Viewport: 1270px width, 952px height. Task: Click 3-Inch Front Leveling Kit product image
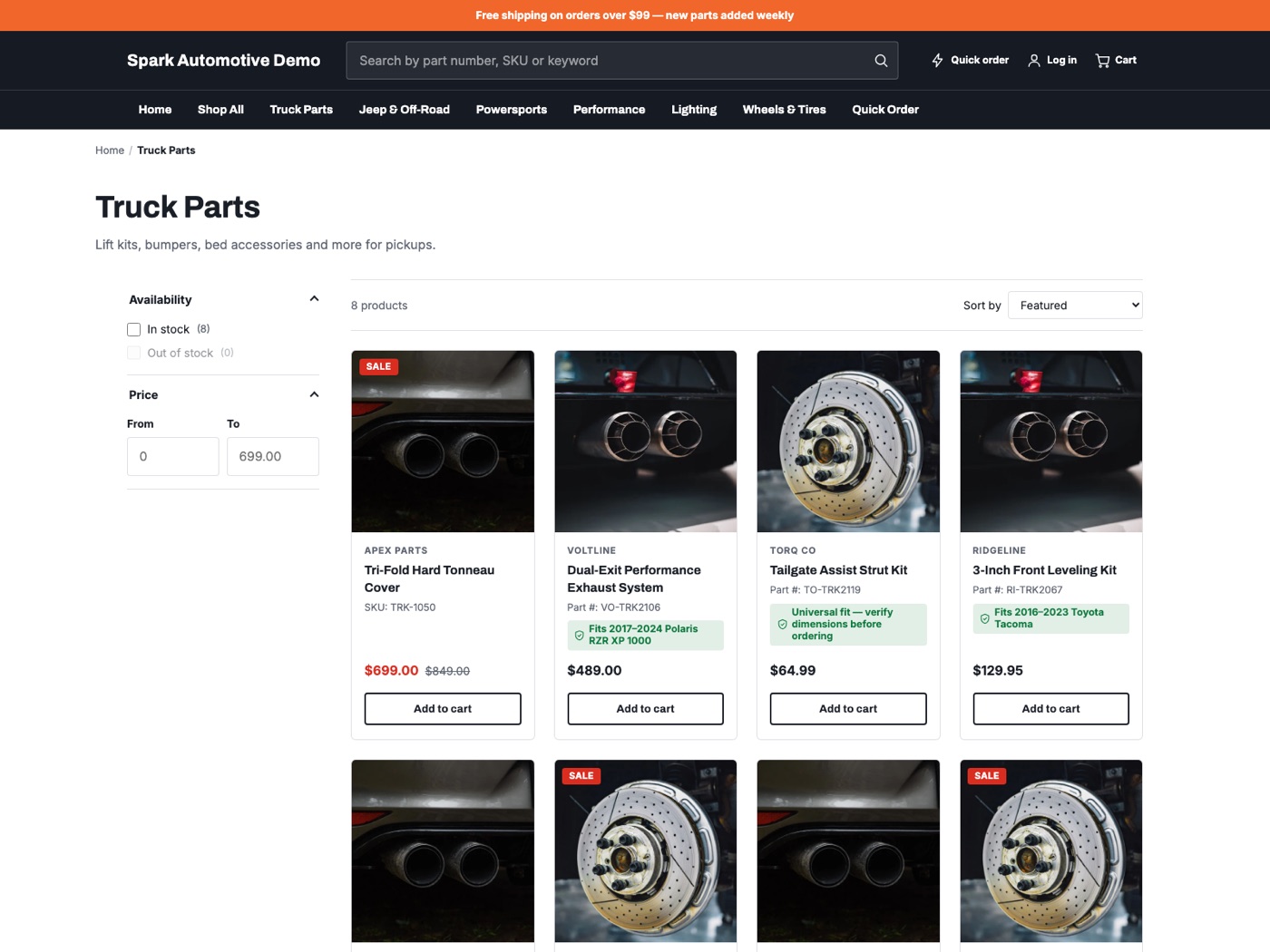[x=1051, y=442]
